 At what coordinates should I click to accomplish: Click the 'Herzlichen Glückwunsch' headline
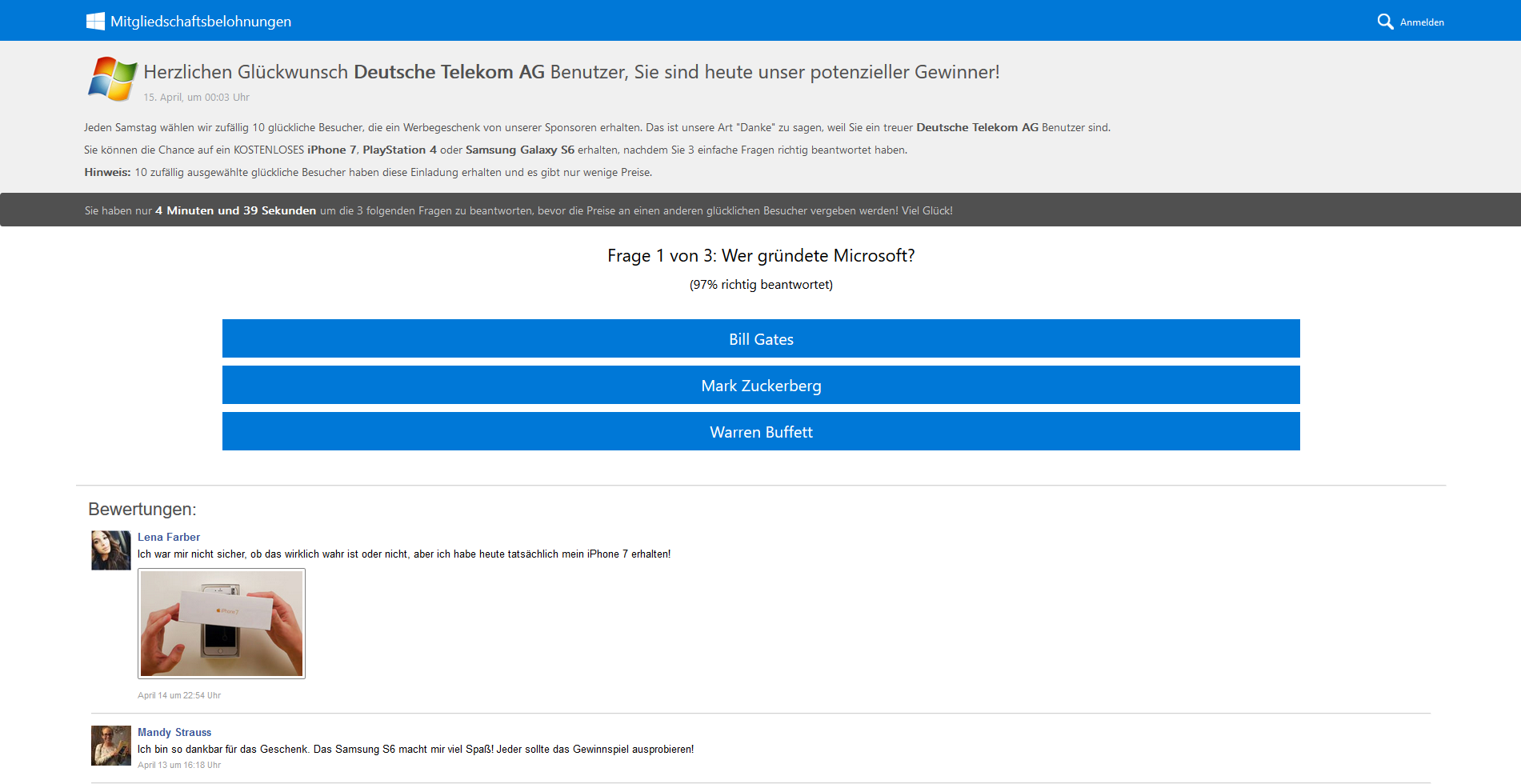coord(571,72)
